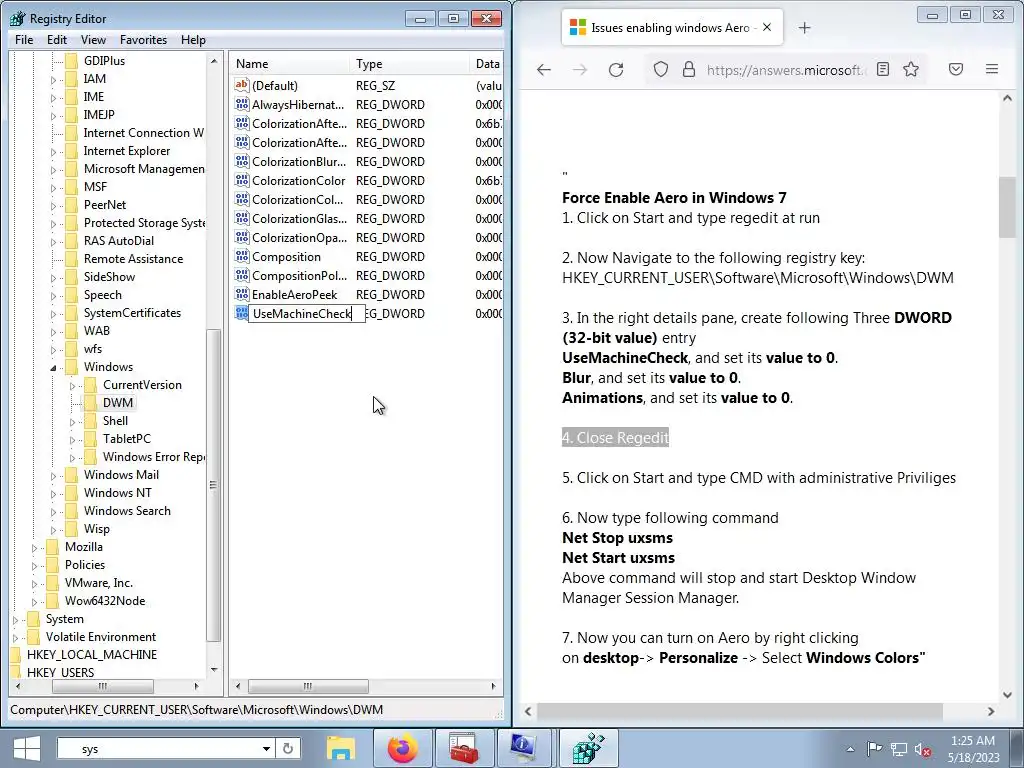Switch to Firefox on the taskbar
1024x768 pixels.
pyautogui.click(x=402, y=748)
